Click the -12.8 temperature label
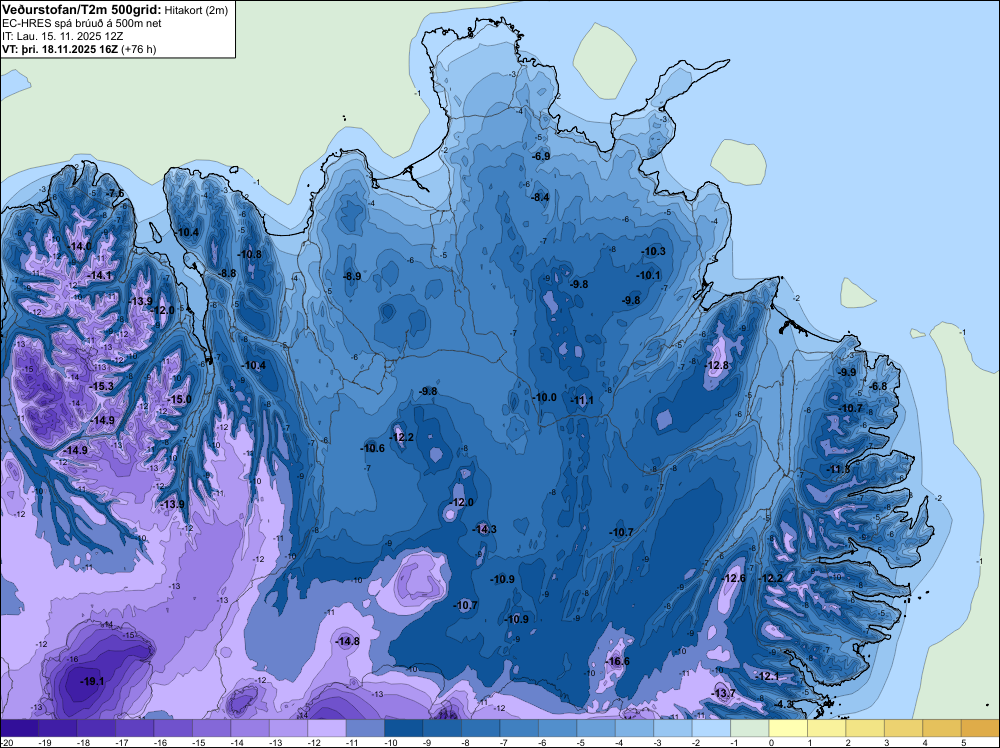The width and height of the screenshot is (1000, 748). 717,365
